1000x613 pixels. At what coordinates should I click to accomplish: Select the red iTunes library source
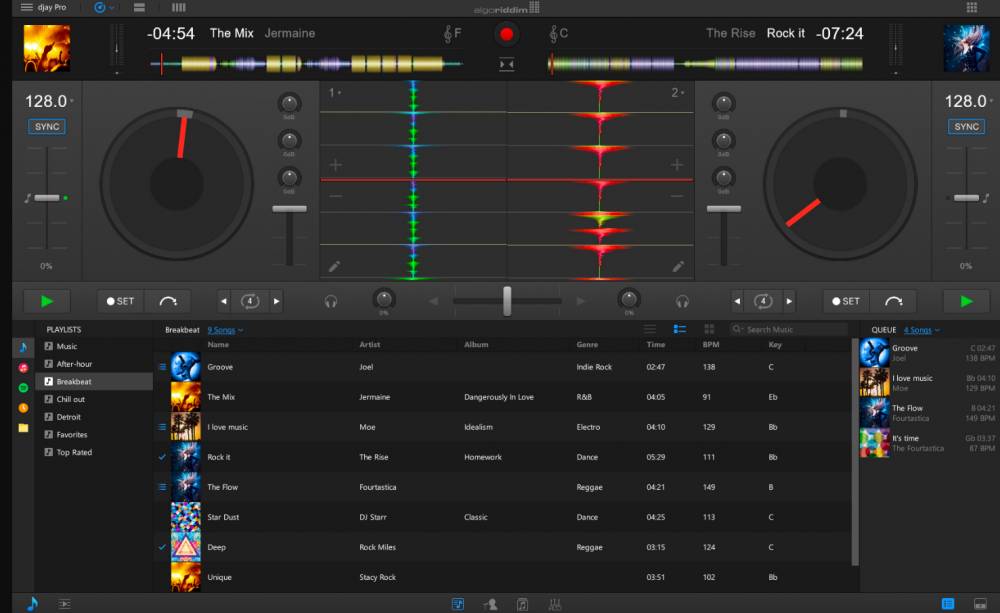tap(24, 368)
